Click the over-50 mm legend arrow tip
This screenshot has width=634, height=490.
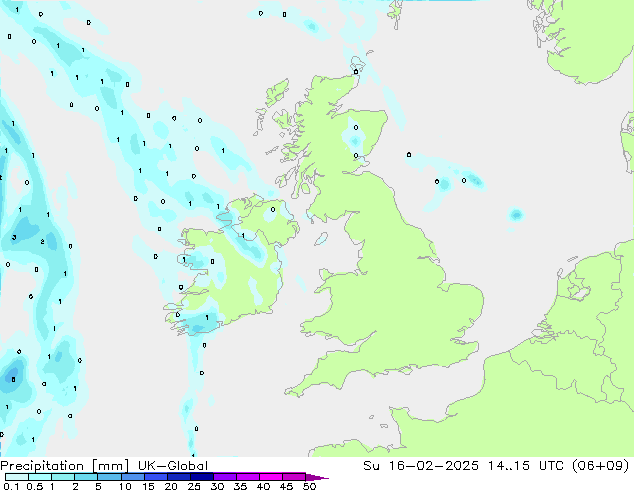pos(317,477)
